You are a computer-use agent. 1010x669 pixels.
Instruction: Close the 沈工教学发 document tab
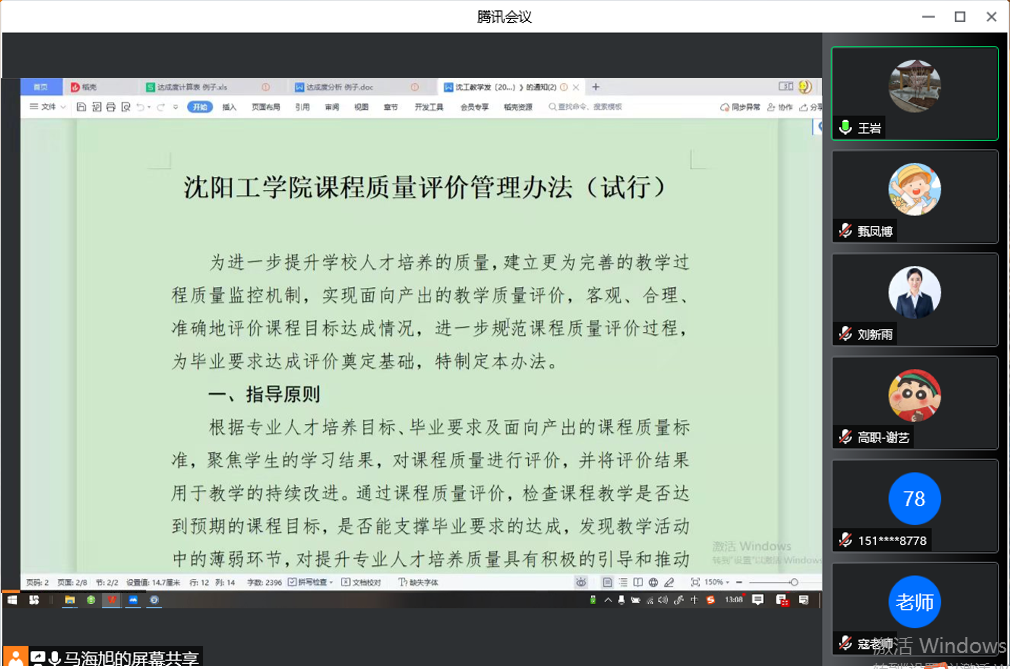click(x=576, y=87)
